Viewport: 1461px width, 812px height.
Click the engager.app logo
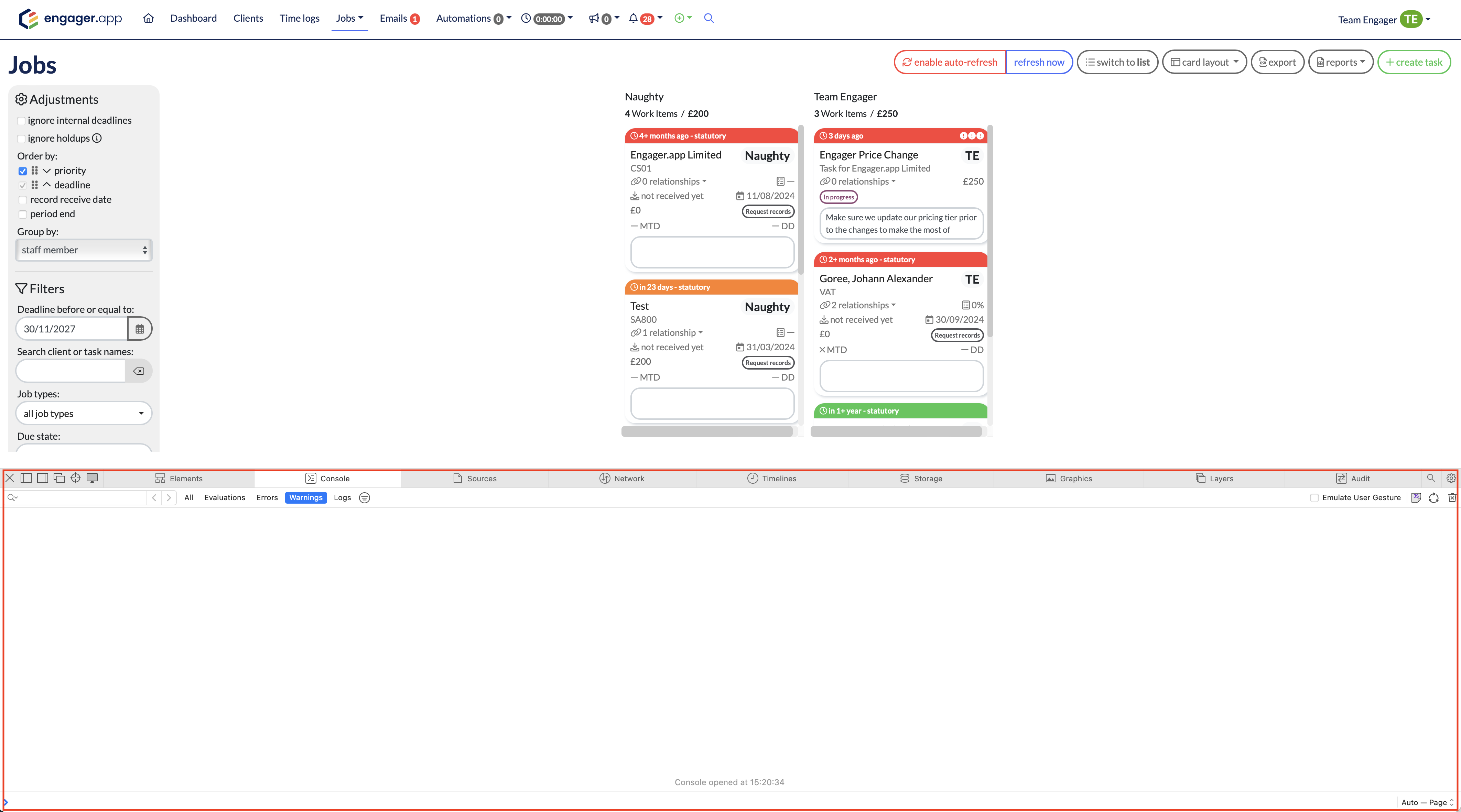point(70,18)
